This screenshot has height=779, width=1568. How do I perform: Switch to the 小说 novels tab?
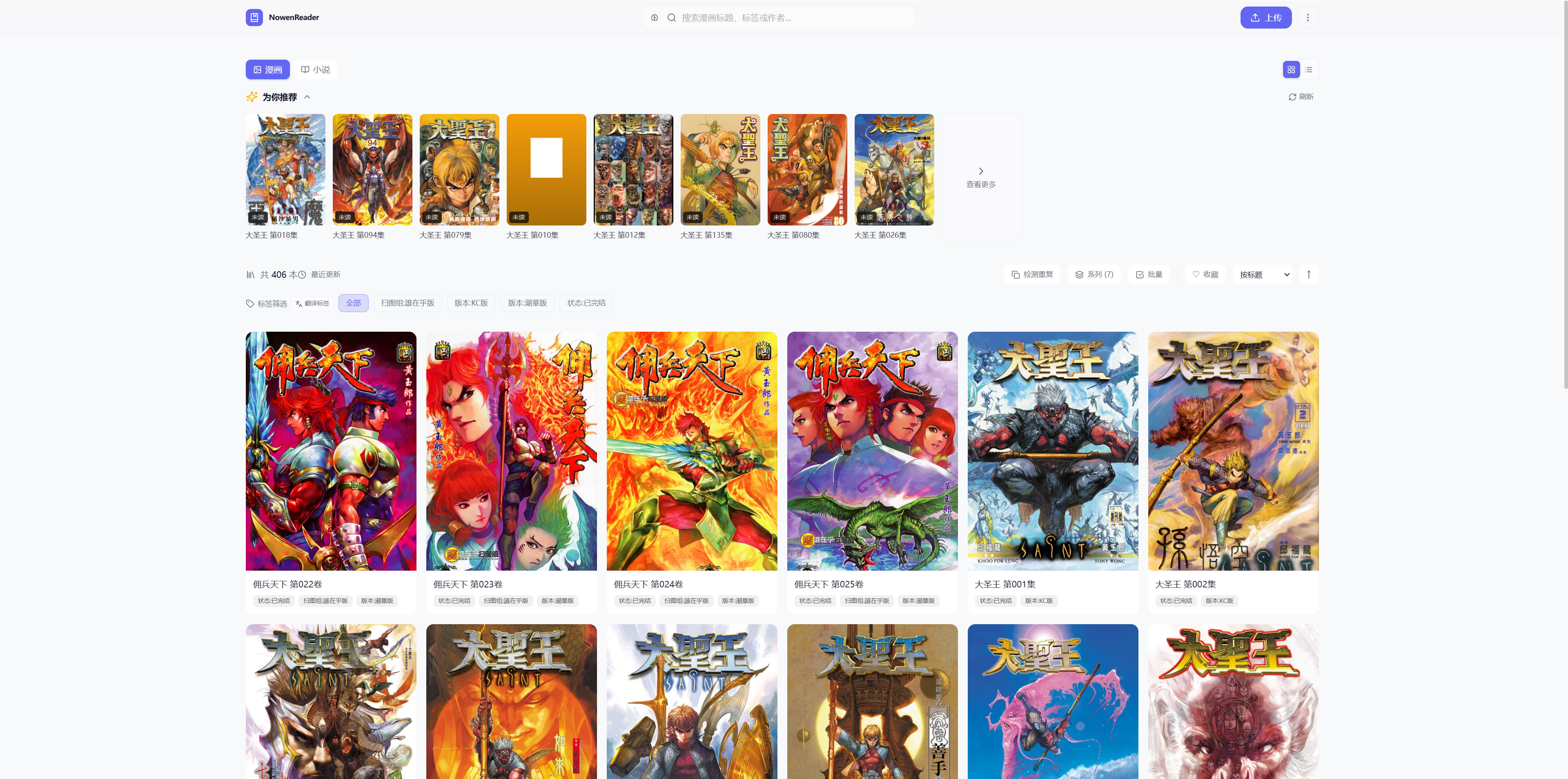(x=315, y=69)
